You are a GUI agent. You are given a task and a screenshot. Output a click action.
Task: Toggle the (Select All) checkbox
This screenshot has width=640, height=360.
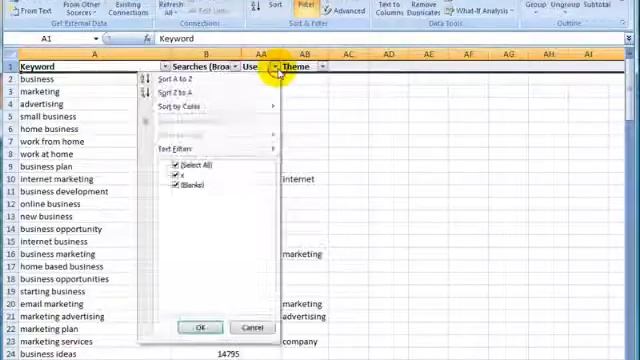[x=176, y=165]
